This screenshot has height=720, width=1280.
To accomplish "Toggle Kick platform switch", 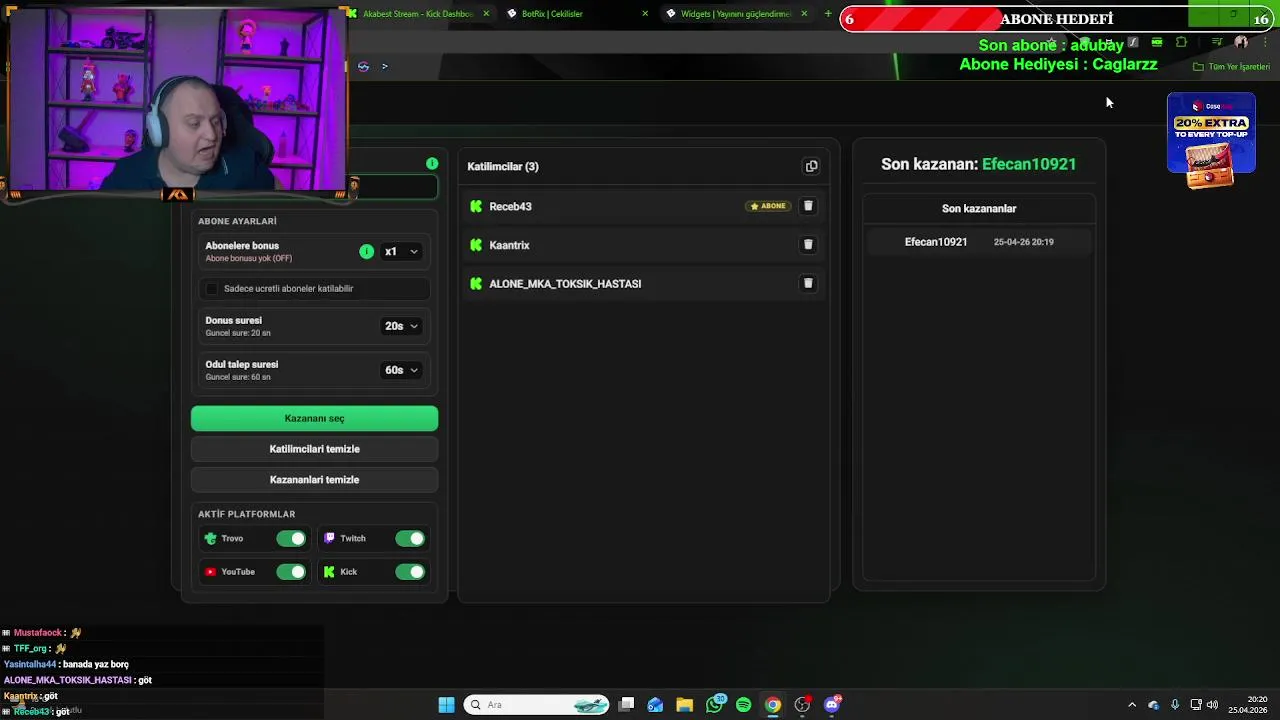I will click(410, 572).
